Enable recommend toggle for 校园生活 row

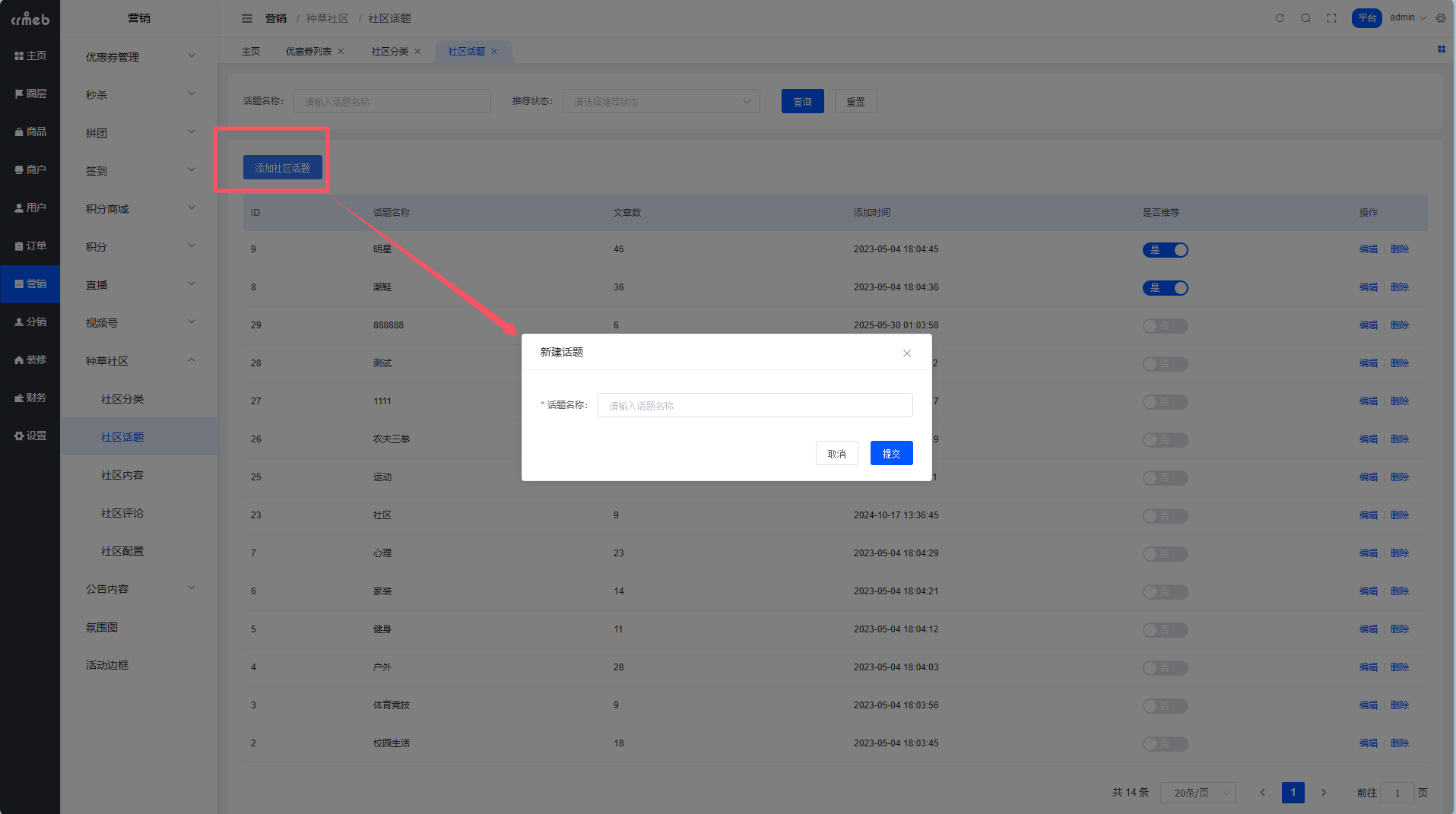(1165, 744)
